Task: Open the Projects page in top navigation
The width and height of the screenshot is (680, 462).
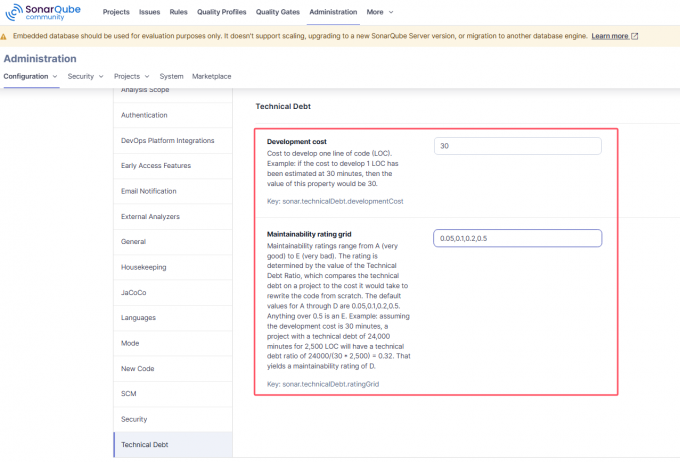Action: (x=116, y=12)
